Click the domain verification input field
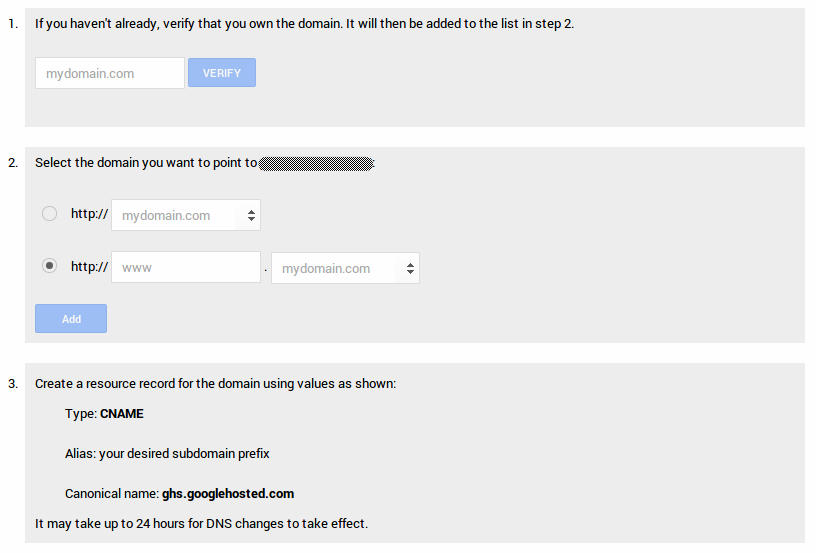Image resolution: width=816 pixels, height=553 pixels. [110, 73]
